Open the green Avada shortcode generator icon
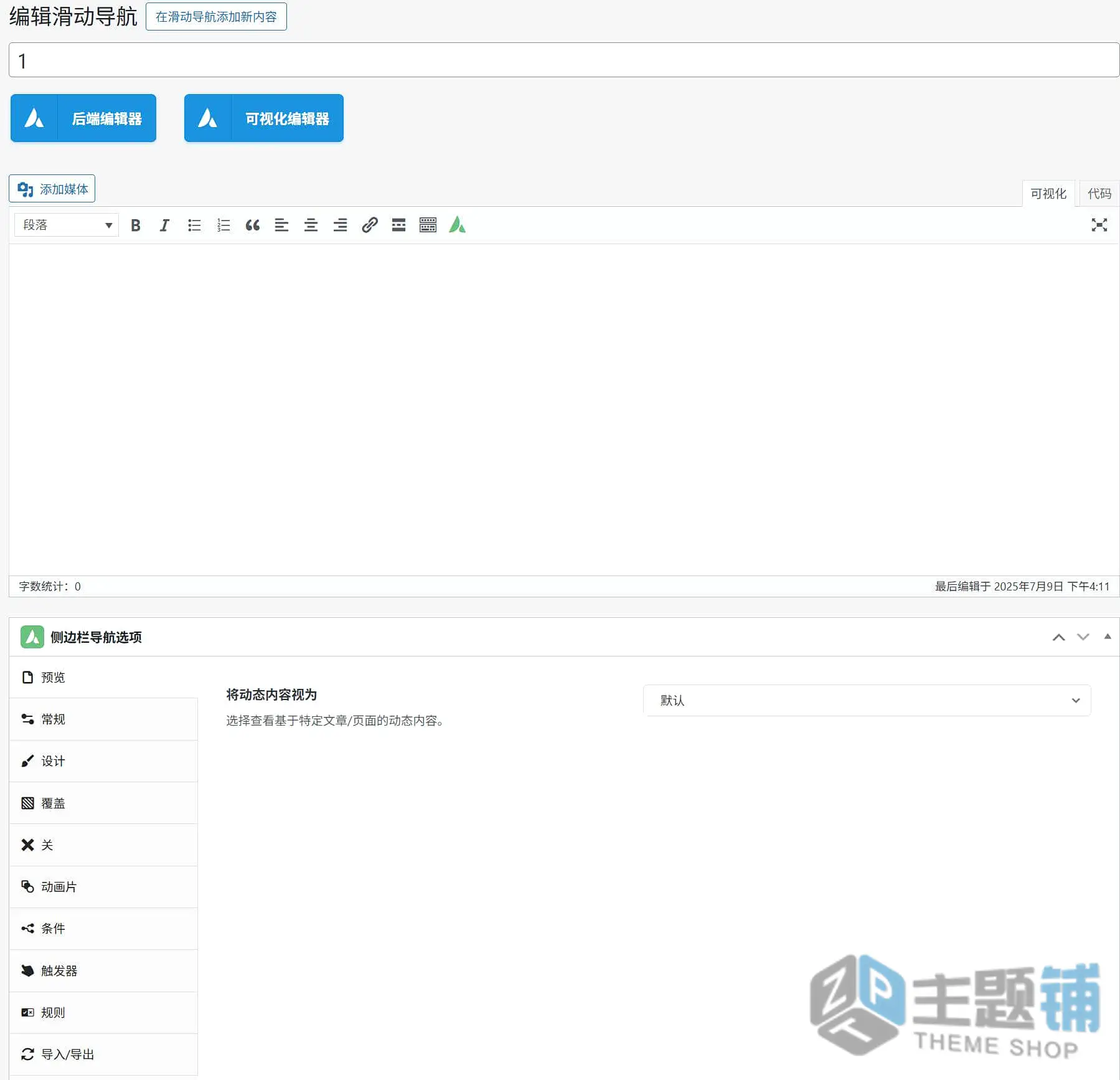This screenshot has width=1120, height=1080. pos(458,225)
